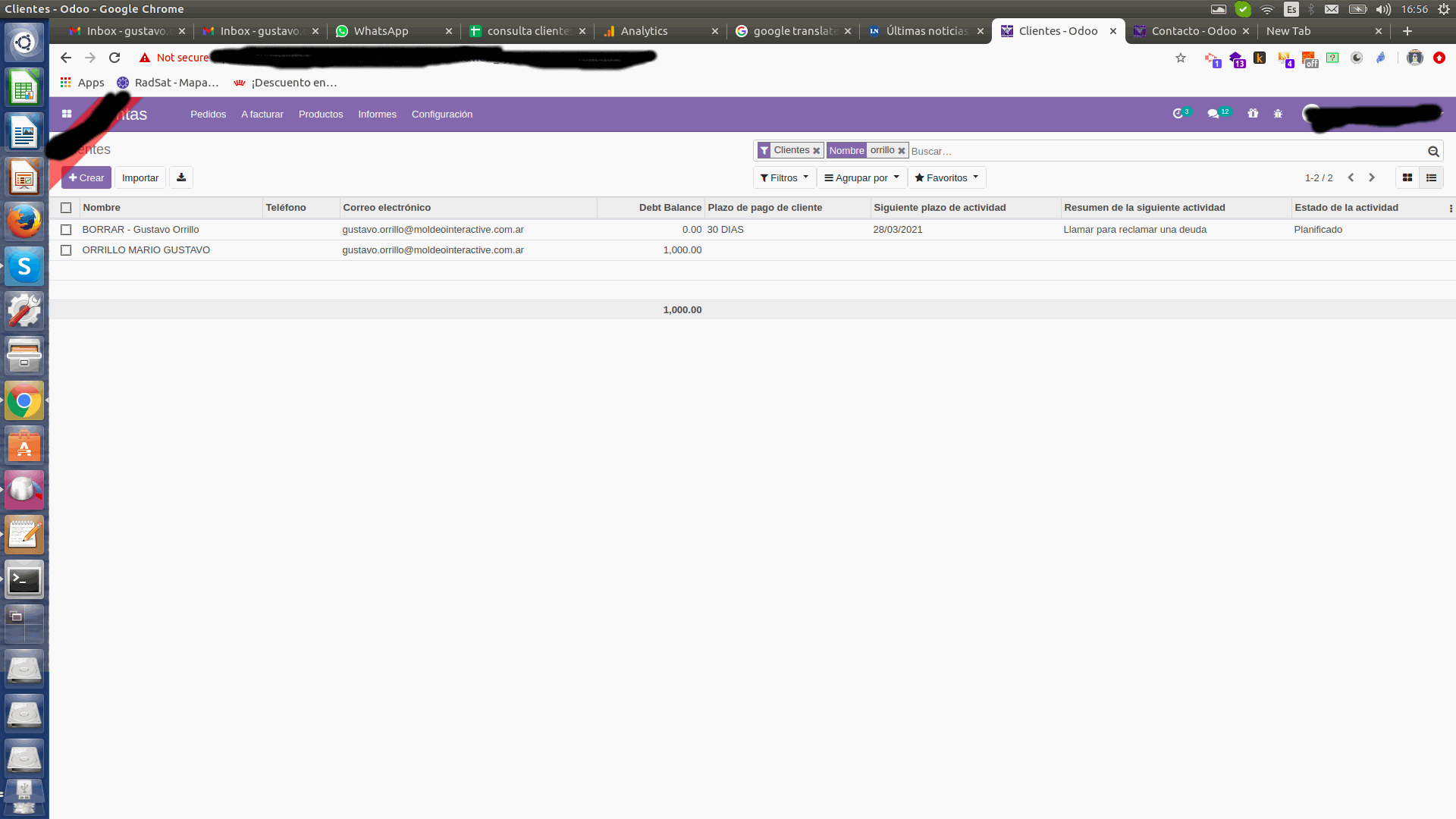Image resolution: width=1456 pixels, height=819 pixels.
Task: Open the A facturar menu
Action: pyautogui.click(x=262, y=115)
